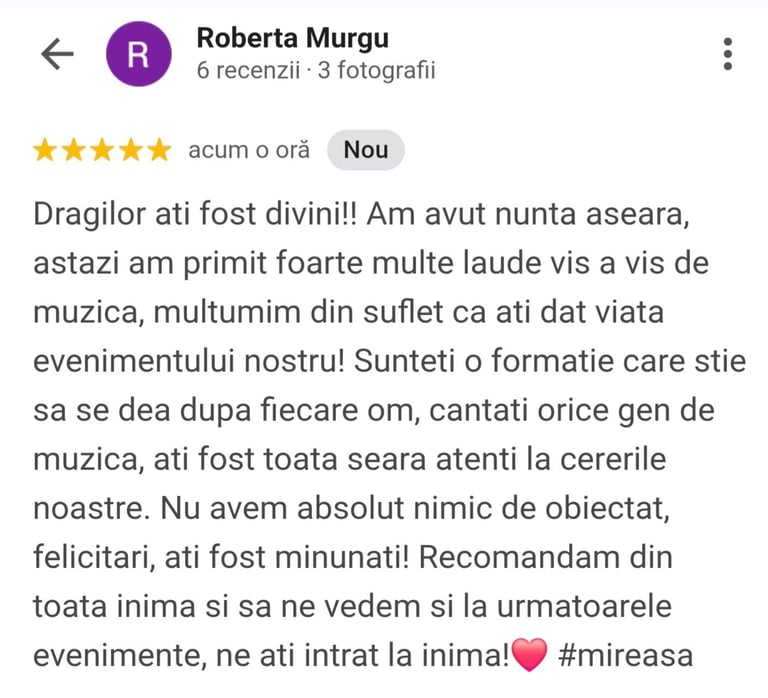This screenshot has height=698, width=768.
Task: Select the fifth rating star
Action: point(160,150)
